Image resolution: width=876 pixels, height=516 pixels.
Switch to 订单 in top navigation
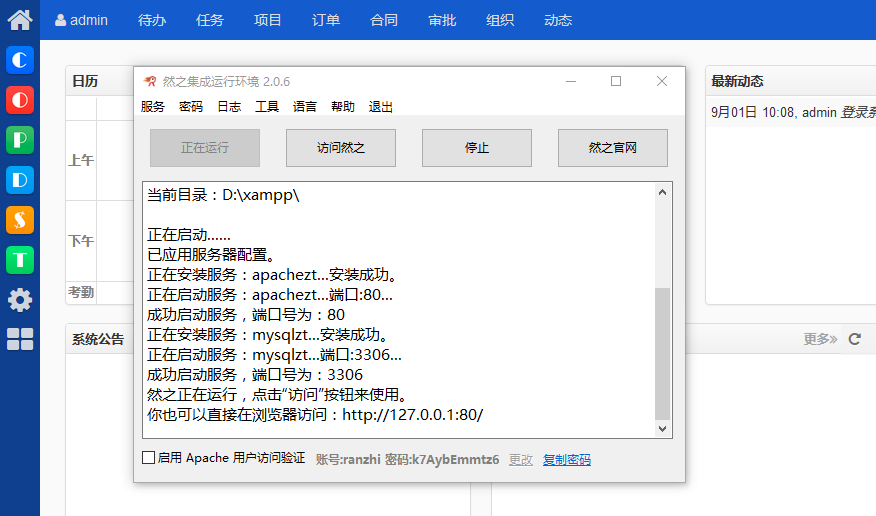click(x=326, y=20)
